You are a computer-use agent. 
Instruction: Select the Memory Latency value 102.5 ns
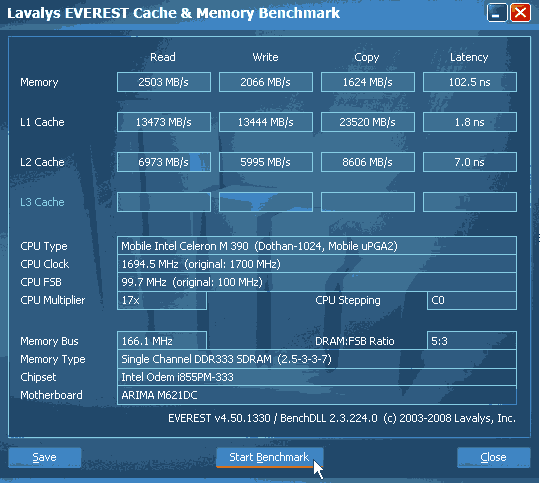[x=470, y=82]
